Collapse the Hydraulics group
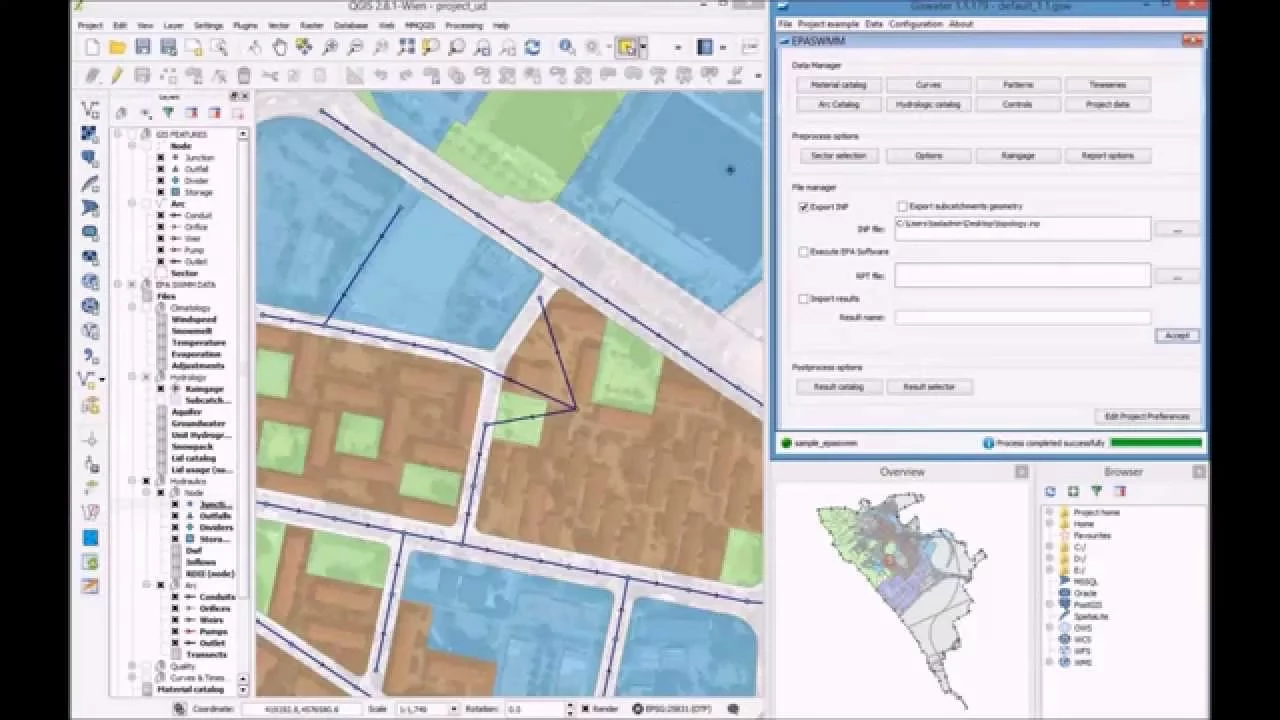Image resolution: width=1280 pixels, height=720 pixels. pos(132,481)
